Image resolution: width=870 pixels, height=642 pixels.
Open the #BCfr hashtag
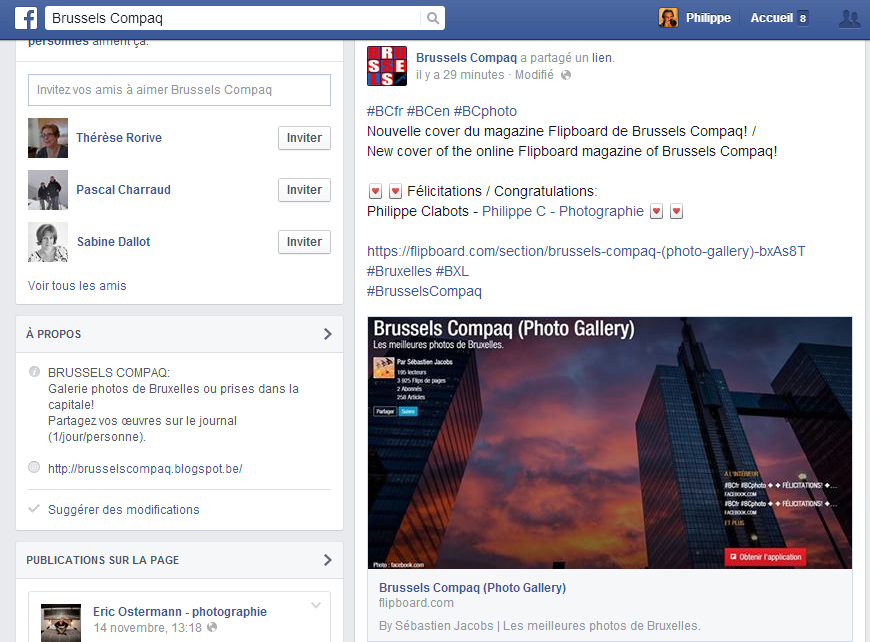(385, 111)
